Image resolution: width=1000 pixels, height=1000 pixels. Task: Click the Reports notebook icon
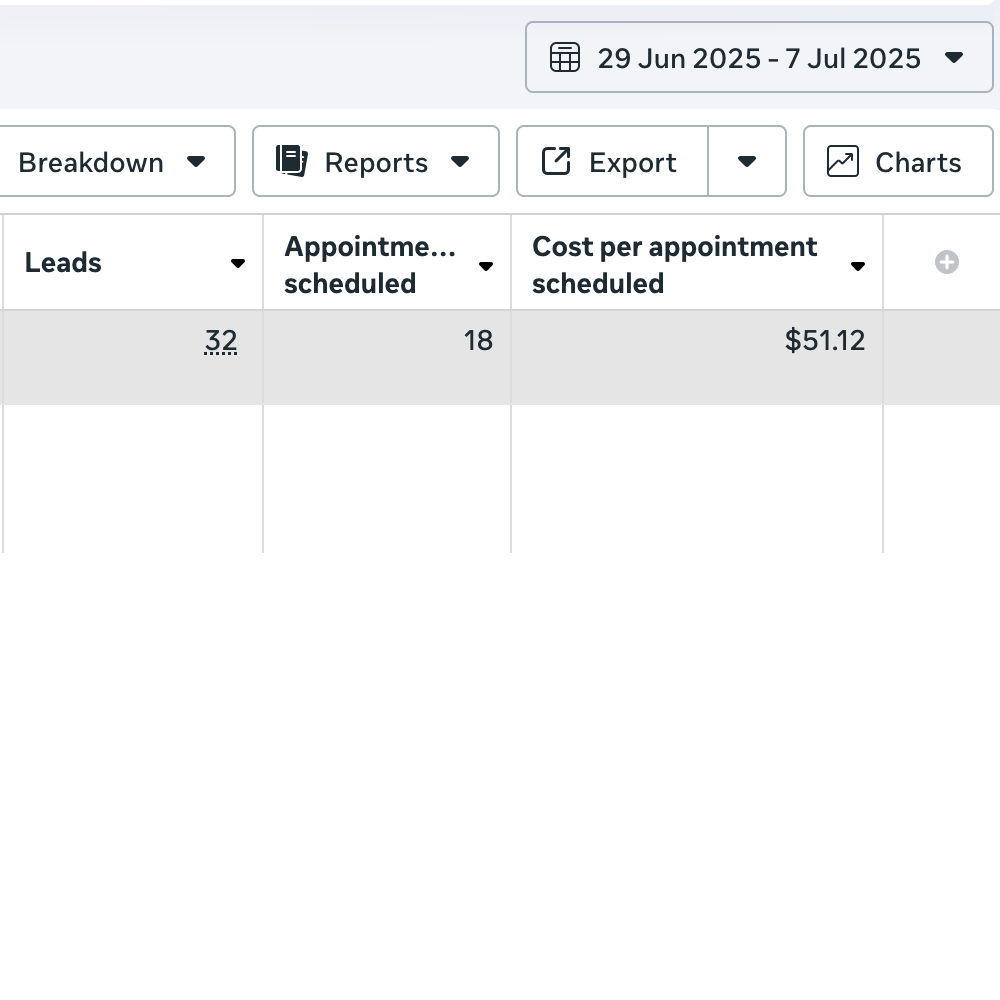point(292,160)
